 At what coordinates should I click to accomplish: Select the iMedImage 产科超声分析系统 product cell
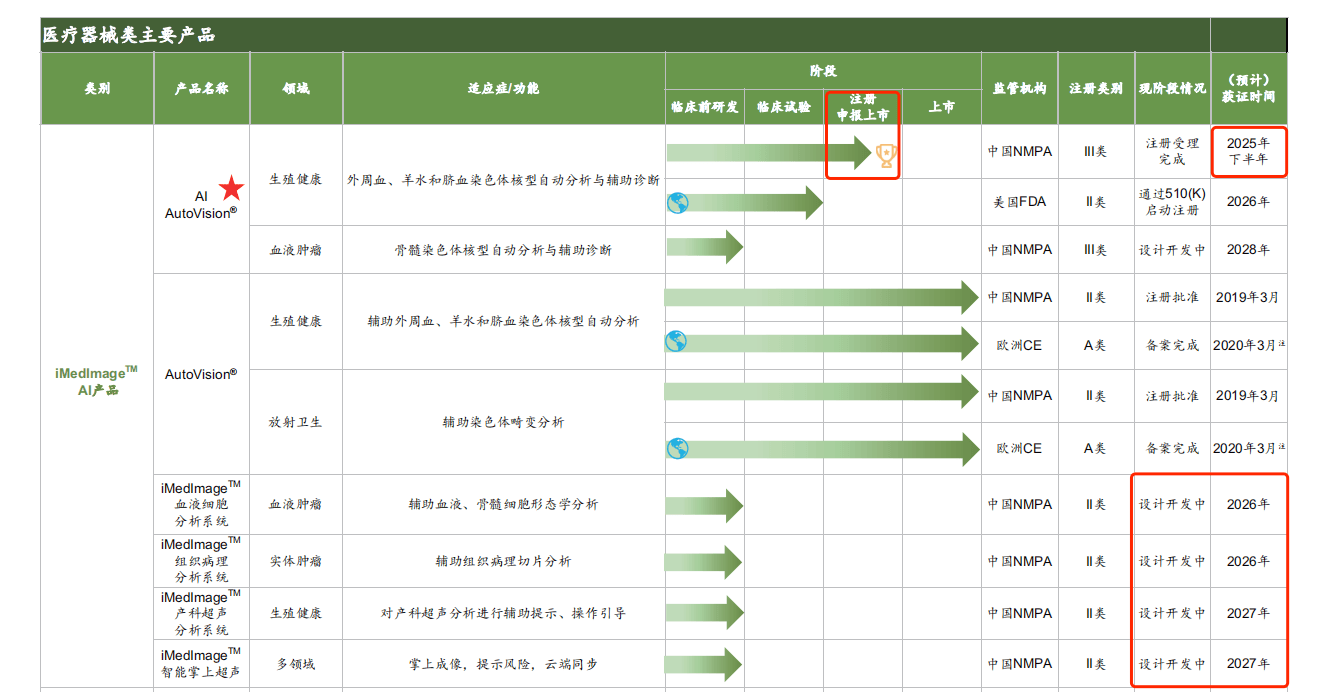tap(201, 613)
